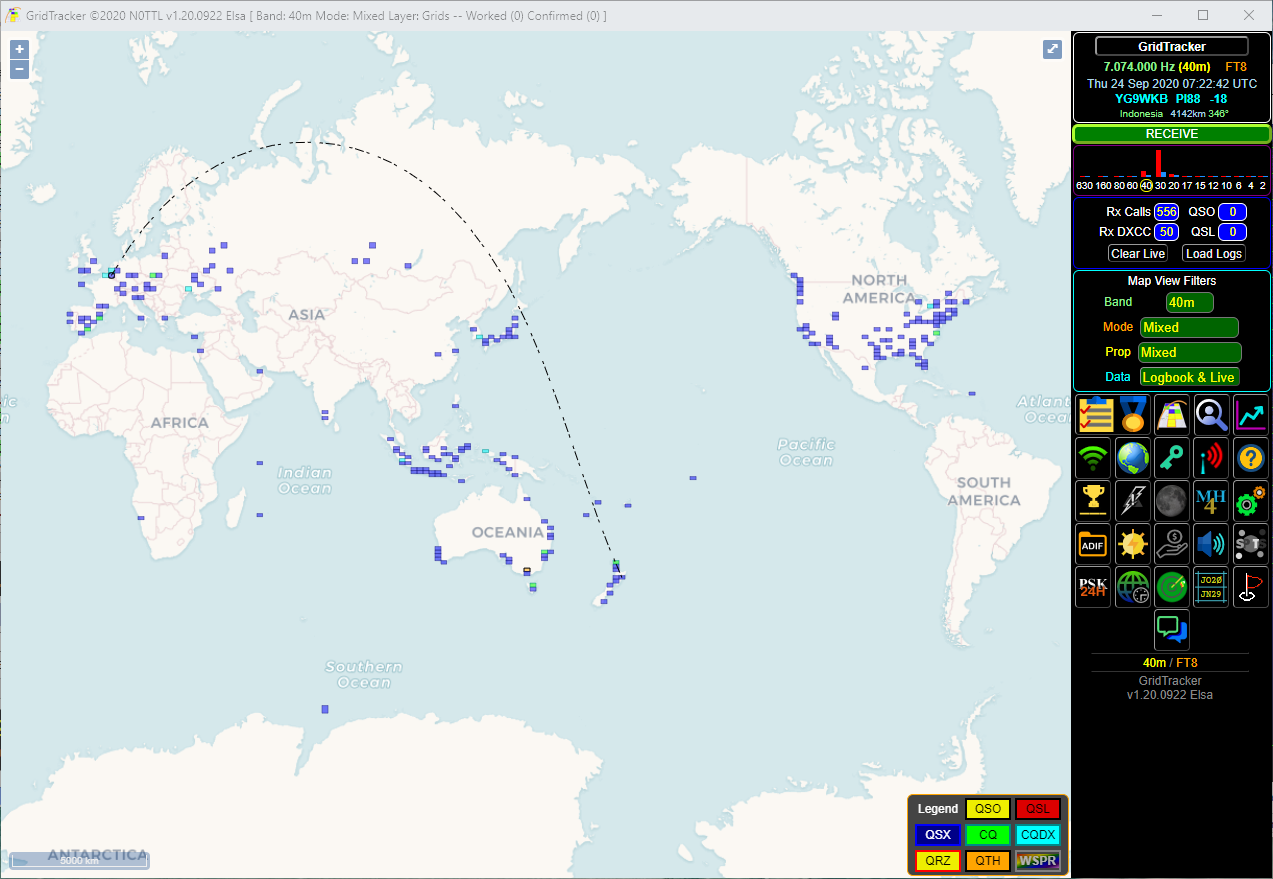Open the Data dropdown showing Logbook & Live
Image resolution: width=1273 pixels, height=879 pixels.
click(x=1189, y=377)
